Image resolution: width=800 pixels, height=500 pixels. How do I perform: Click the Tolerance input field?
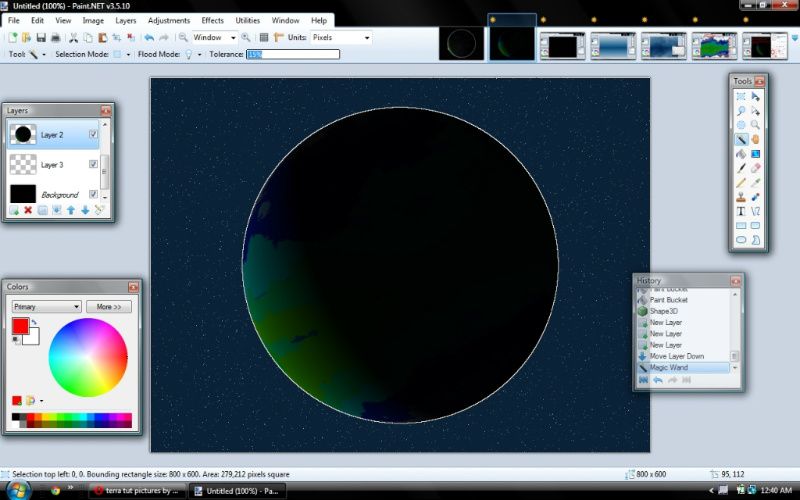[293, 54]
